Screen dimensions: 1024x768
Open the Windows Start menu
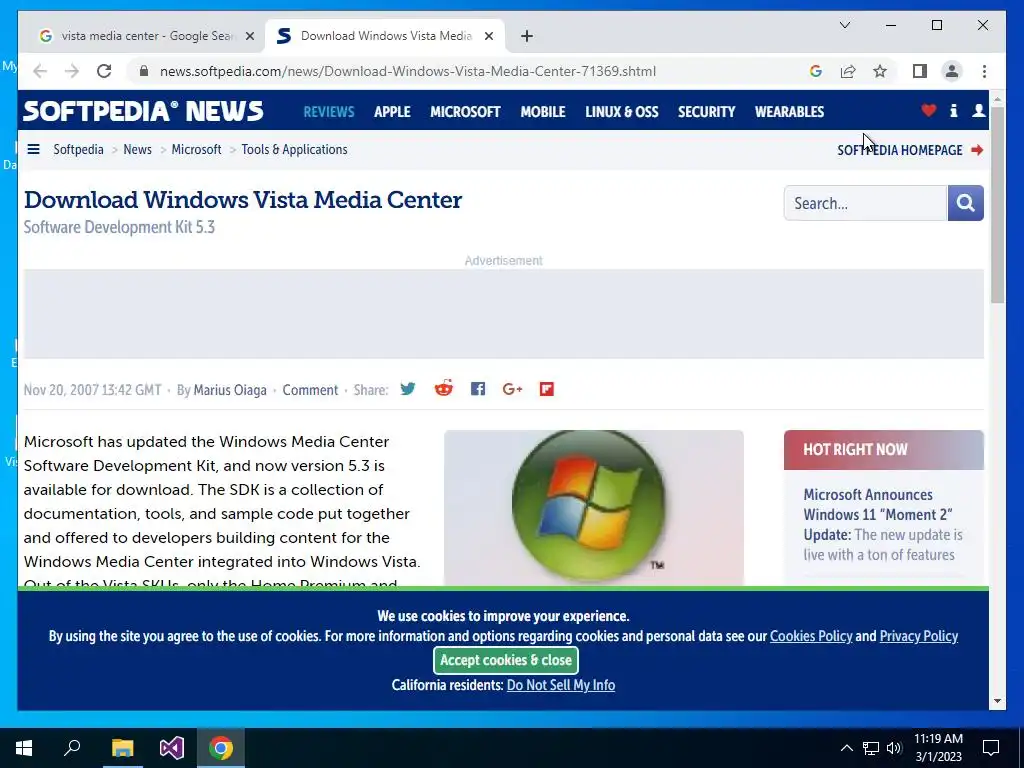(x=24, y=748)
